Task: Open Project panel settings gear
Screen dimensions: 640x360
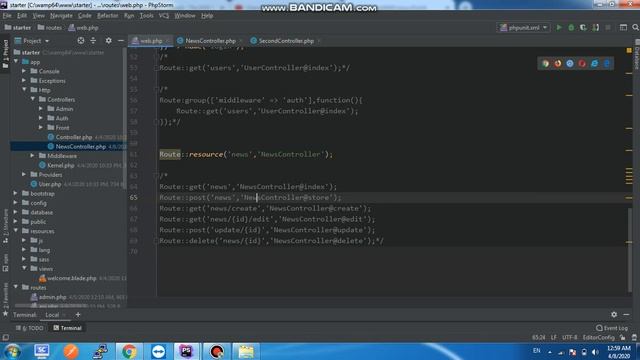Action: click(x=108, y=40)
